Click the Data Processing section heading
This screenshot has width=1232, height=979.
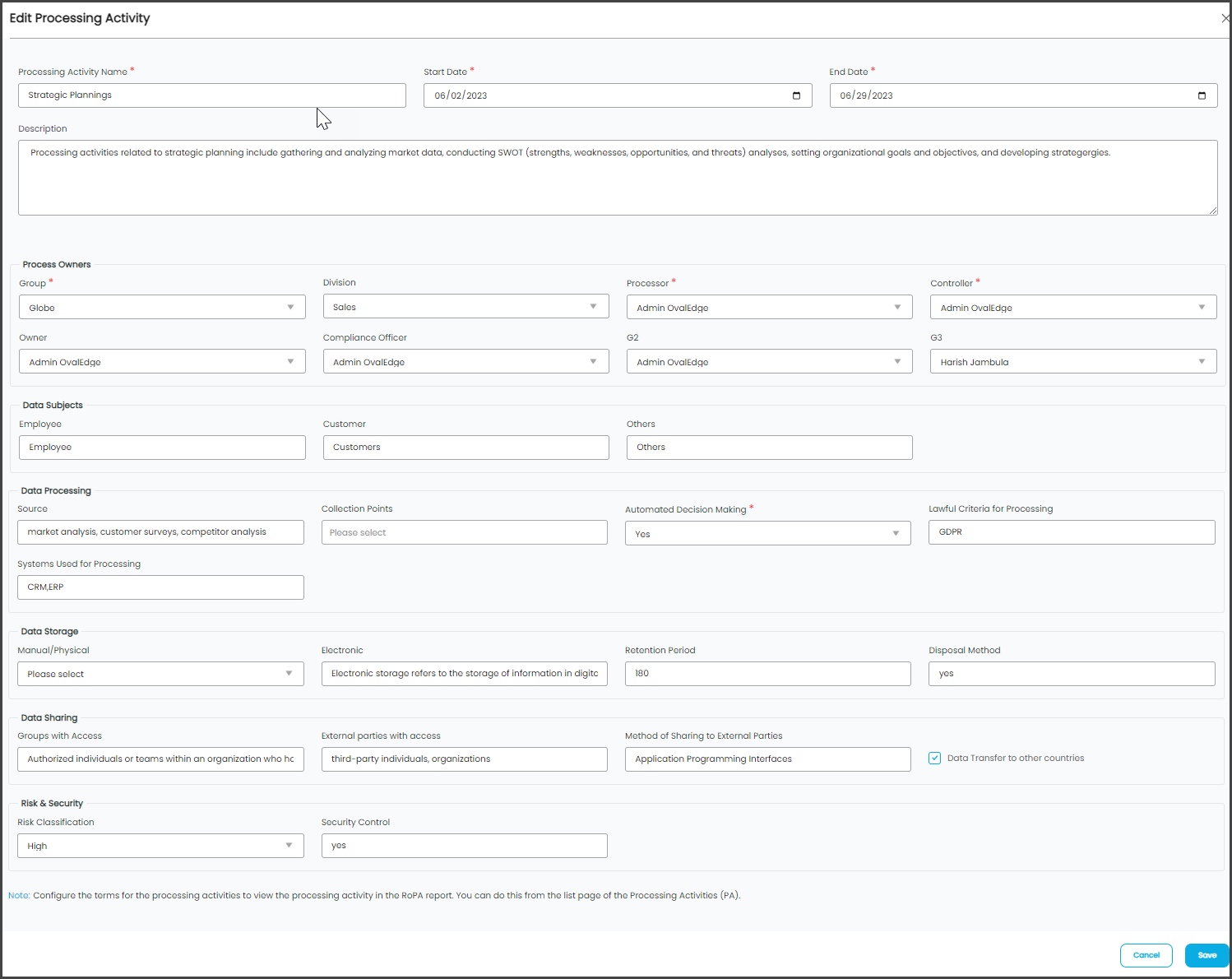pyautogui.click(x=56, y=490)
